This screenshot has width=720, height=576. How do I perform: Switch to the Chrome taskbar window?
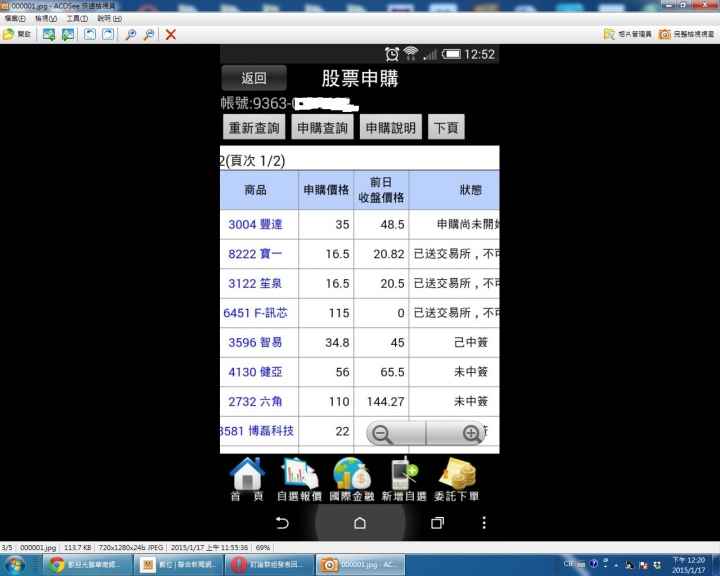tap(87, 565)
